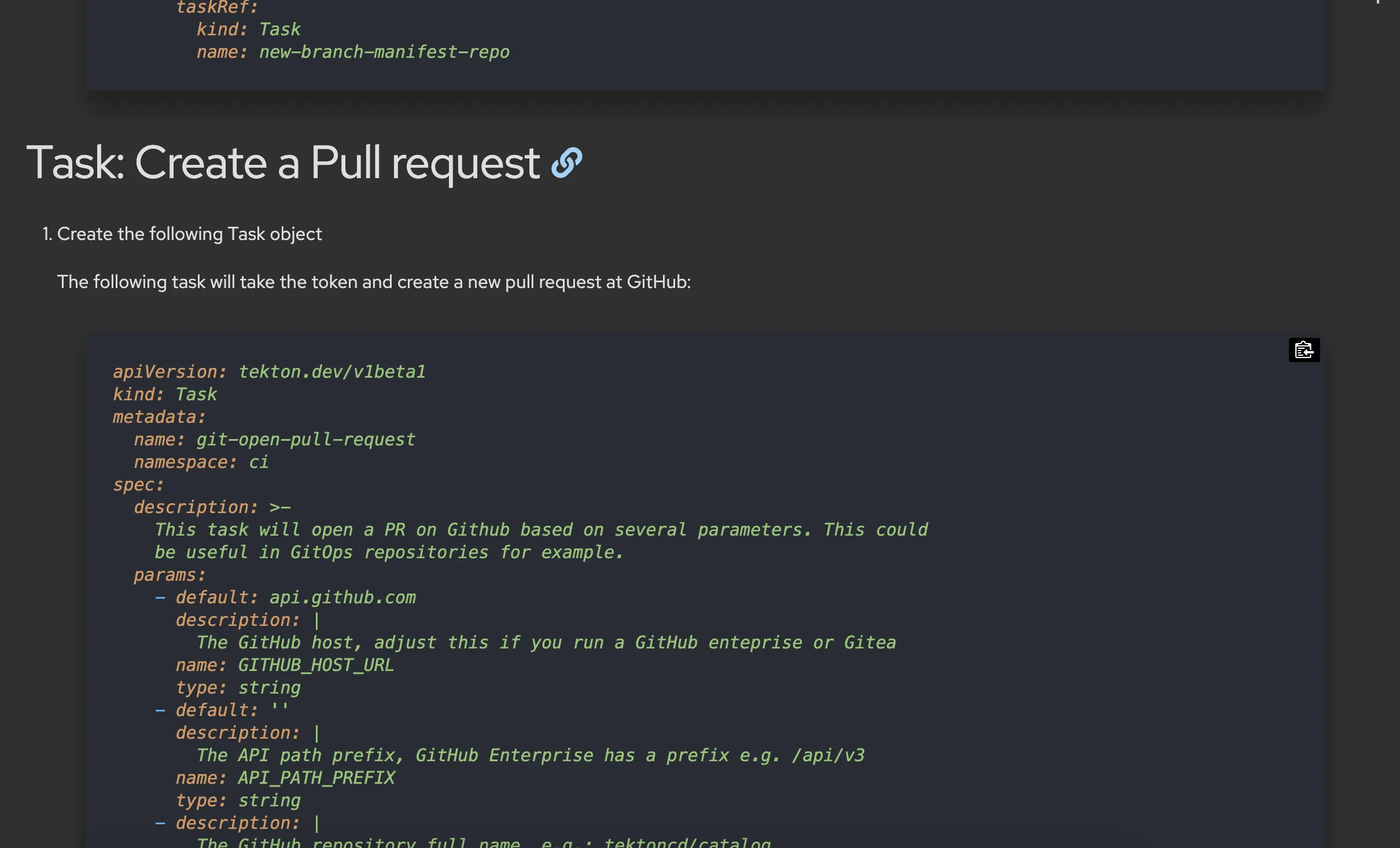
Task: Click the namespace value 'ci'
Action: click(x=260, y=462)
